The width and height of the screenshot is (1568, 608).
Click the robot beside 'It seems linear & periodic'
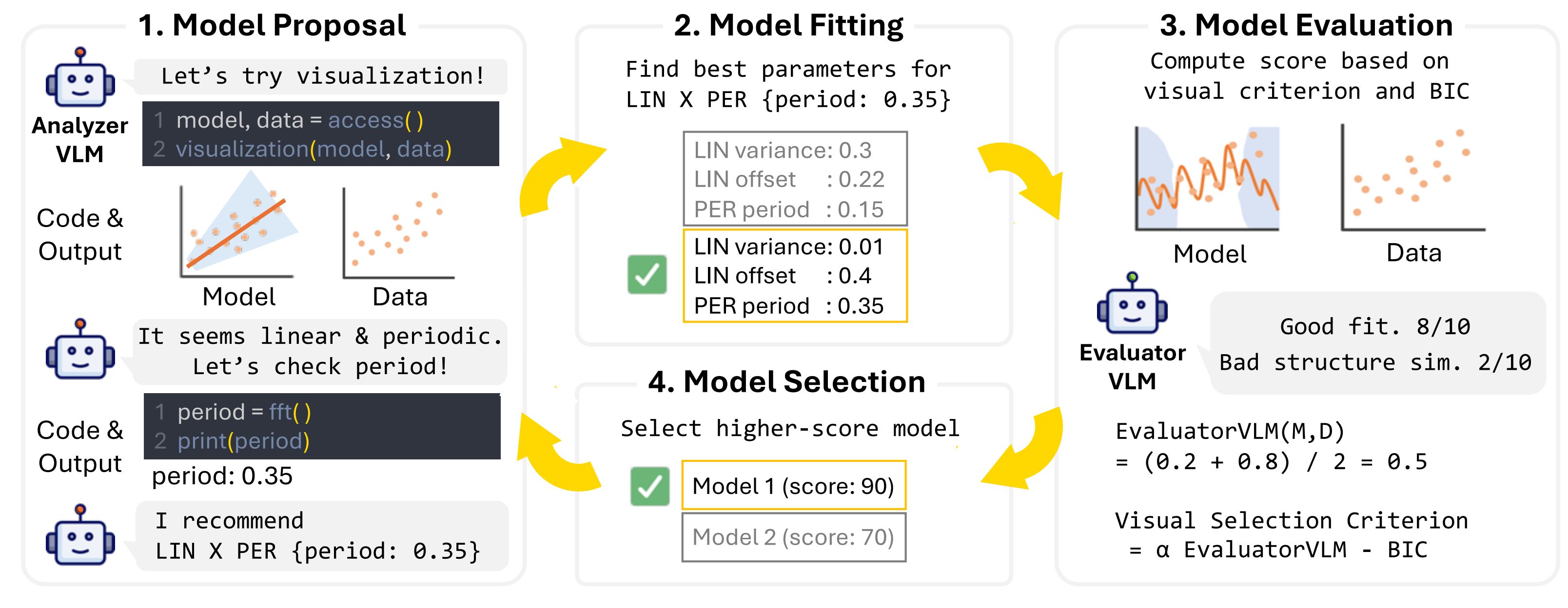click(80, 350)
